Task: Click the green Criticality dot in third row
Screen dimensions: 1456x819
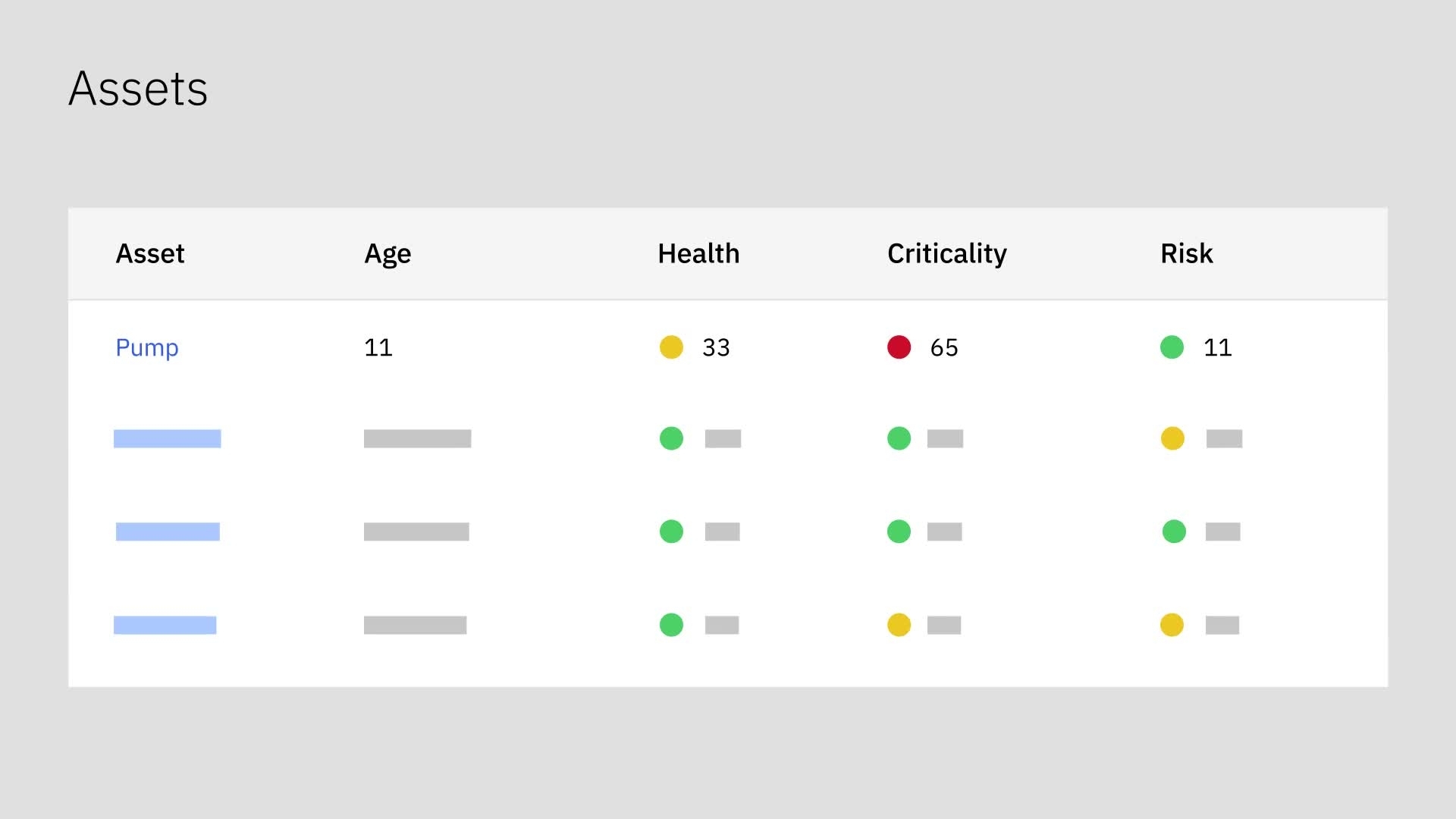Action: coord(899,532)
